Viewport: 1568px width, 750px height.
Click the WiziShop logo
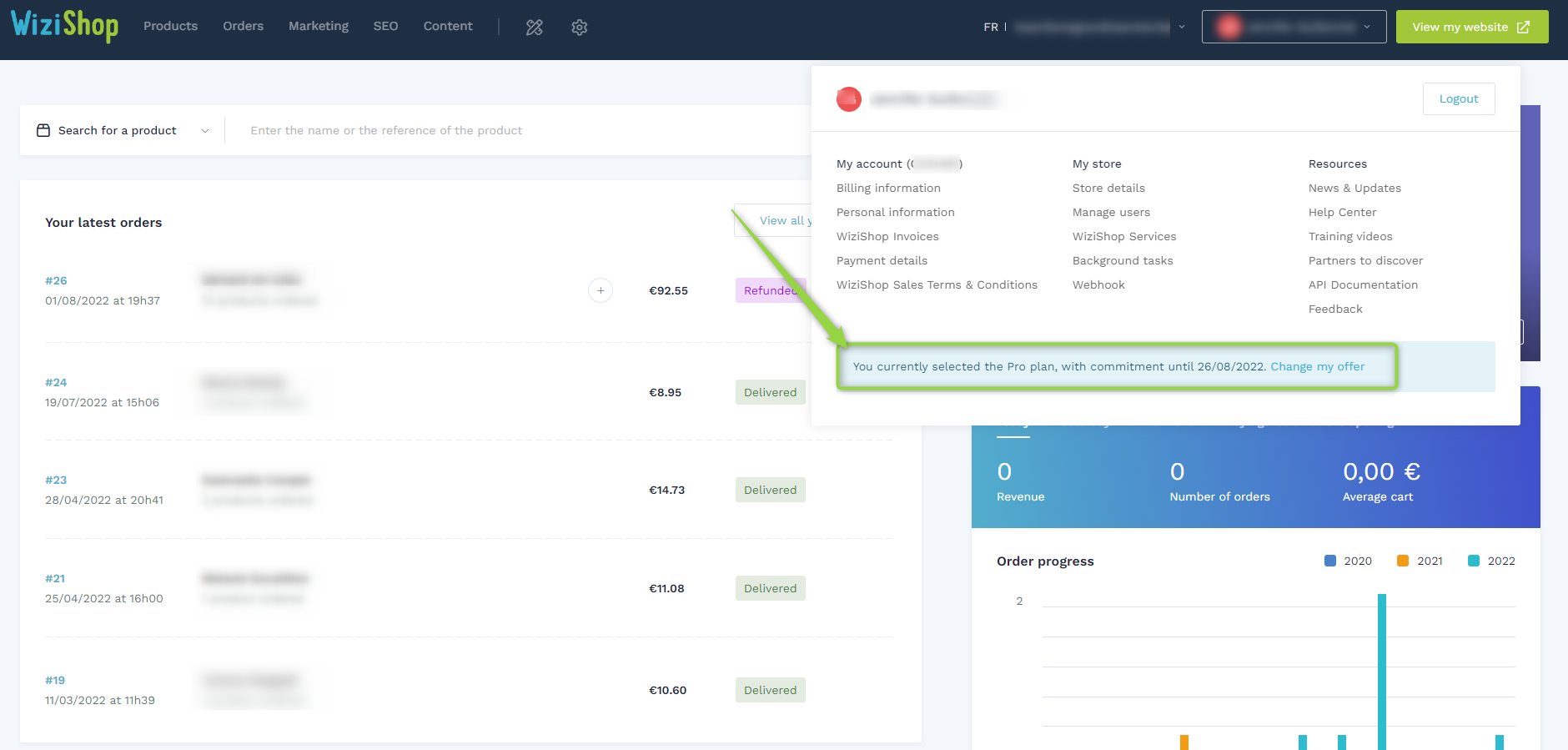pos(64,26)
